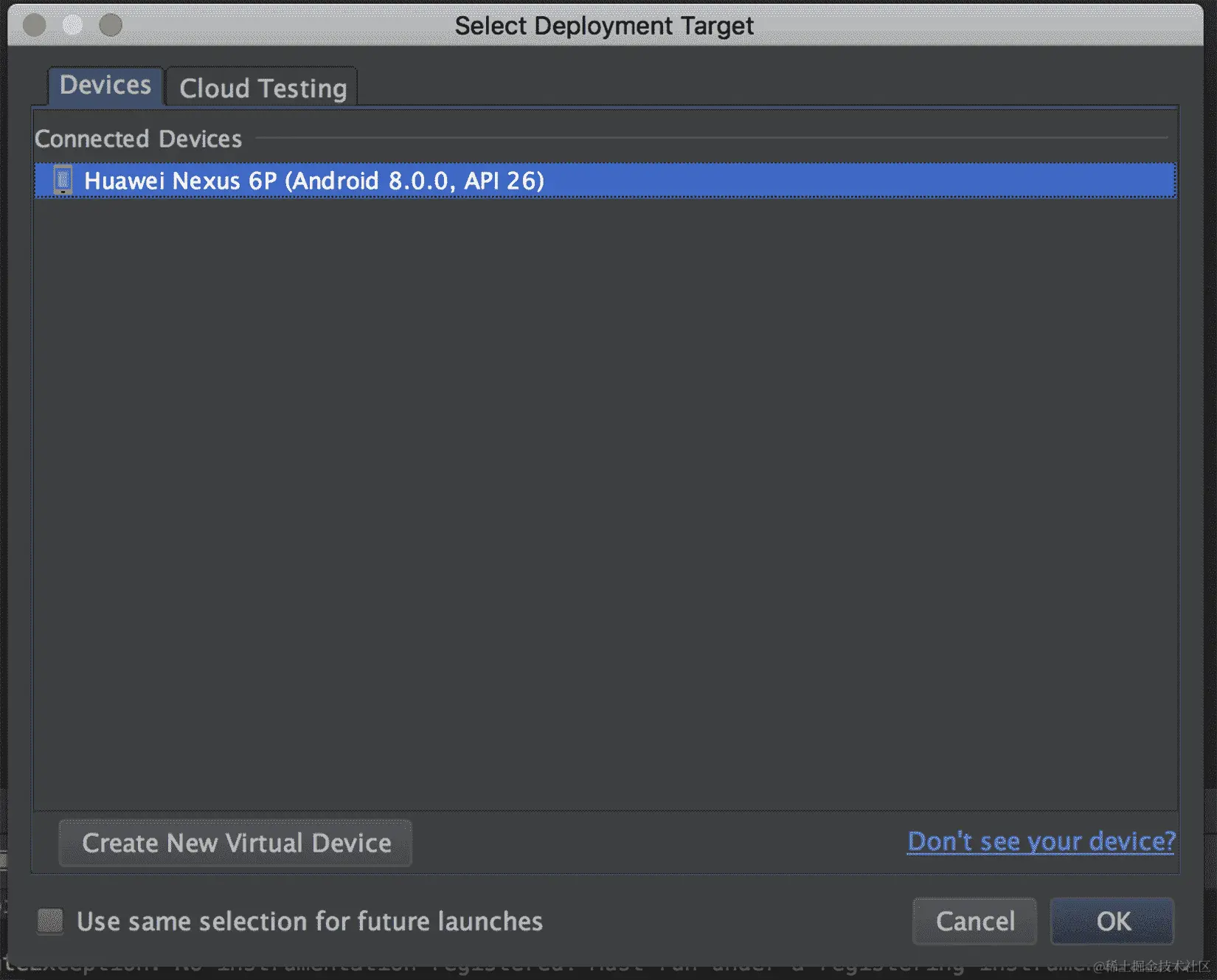The image size is (1217, 980).
Task: Click the Connected Devices section header
Action: tap(138, 139)
